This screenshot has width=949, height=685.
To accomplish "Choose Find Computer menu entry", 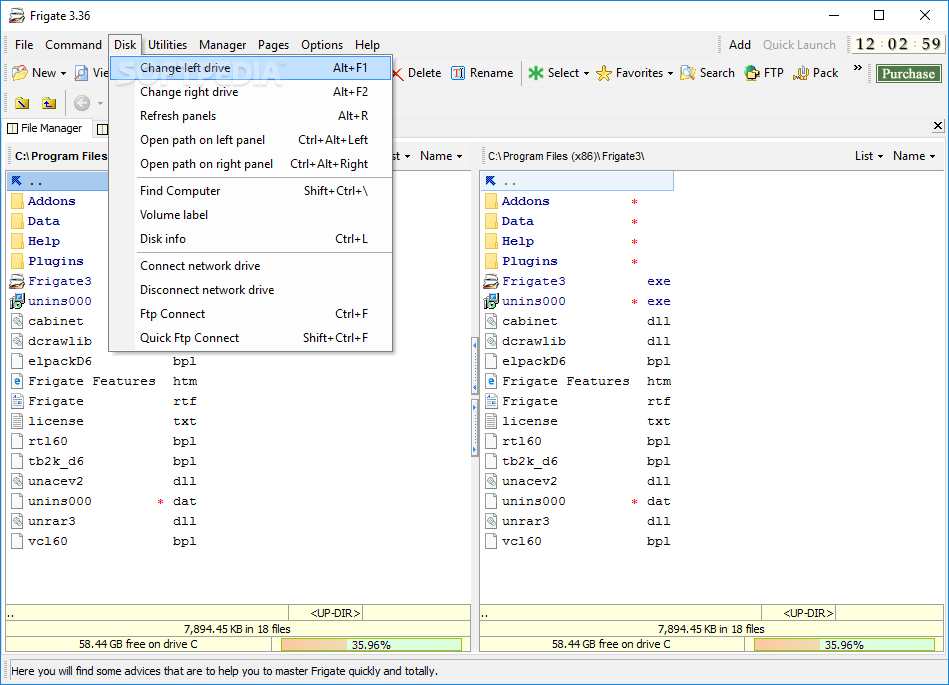I will coord(251,191).
